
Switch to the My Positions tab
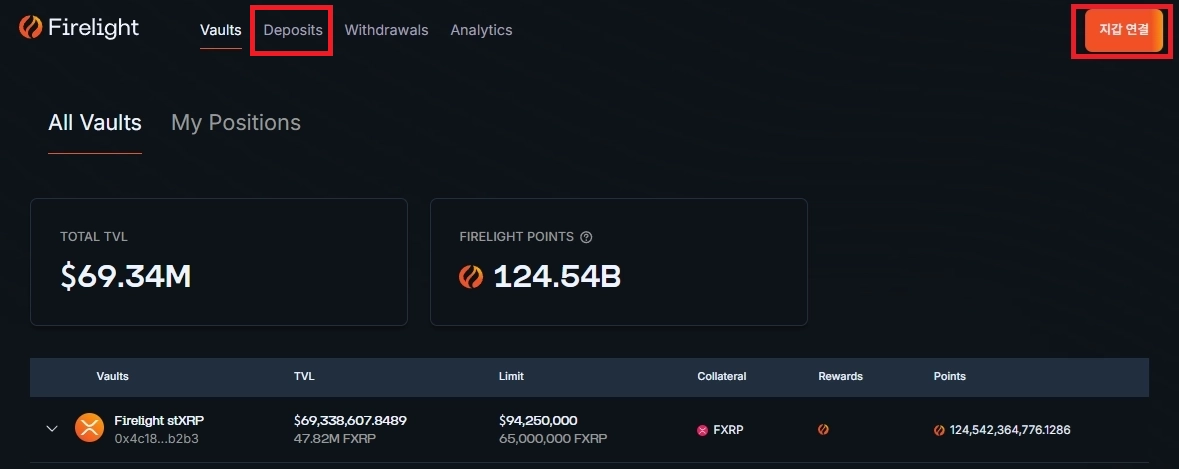pyautogui.click(x=236, y=123)
